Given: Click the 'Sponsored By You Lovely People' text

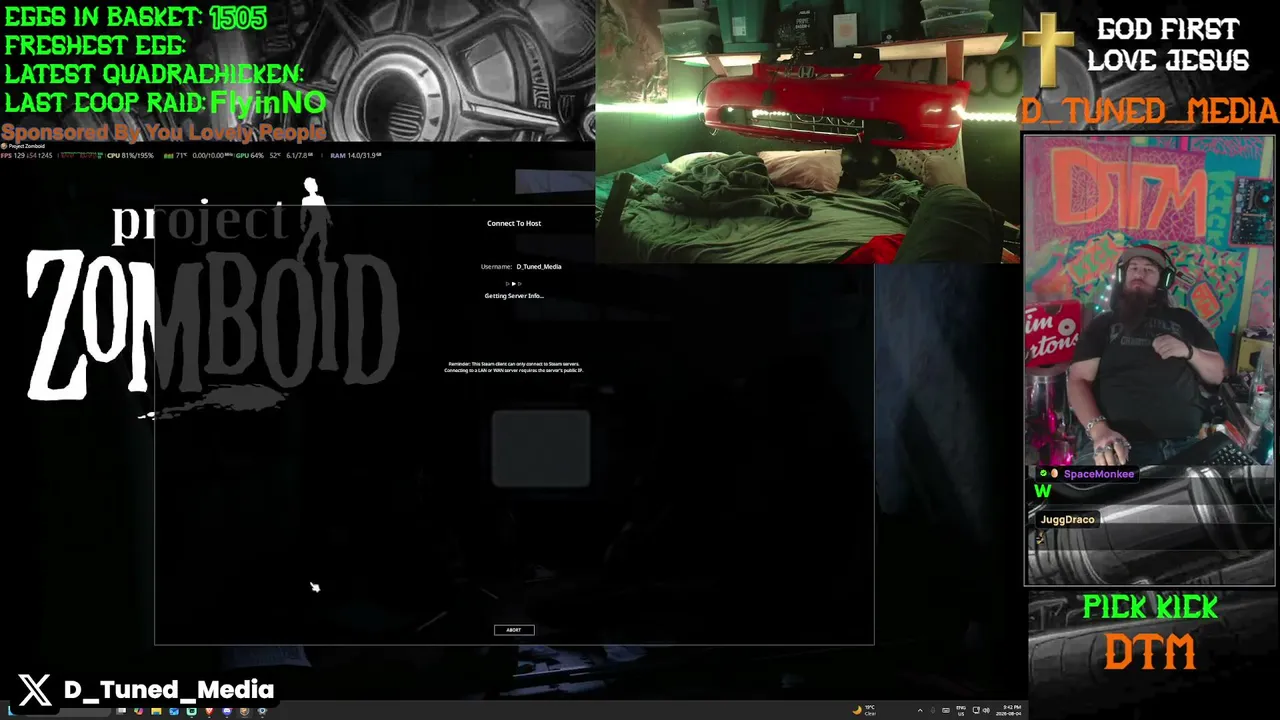Looking at the screenshot, I should (x=163, y=133).
